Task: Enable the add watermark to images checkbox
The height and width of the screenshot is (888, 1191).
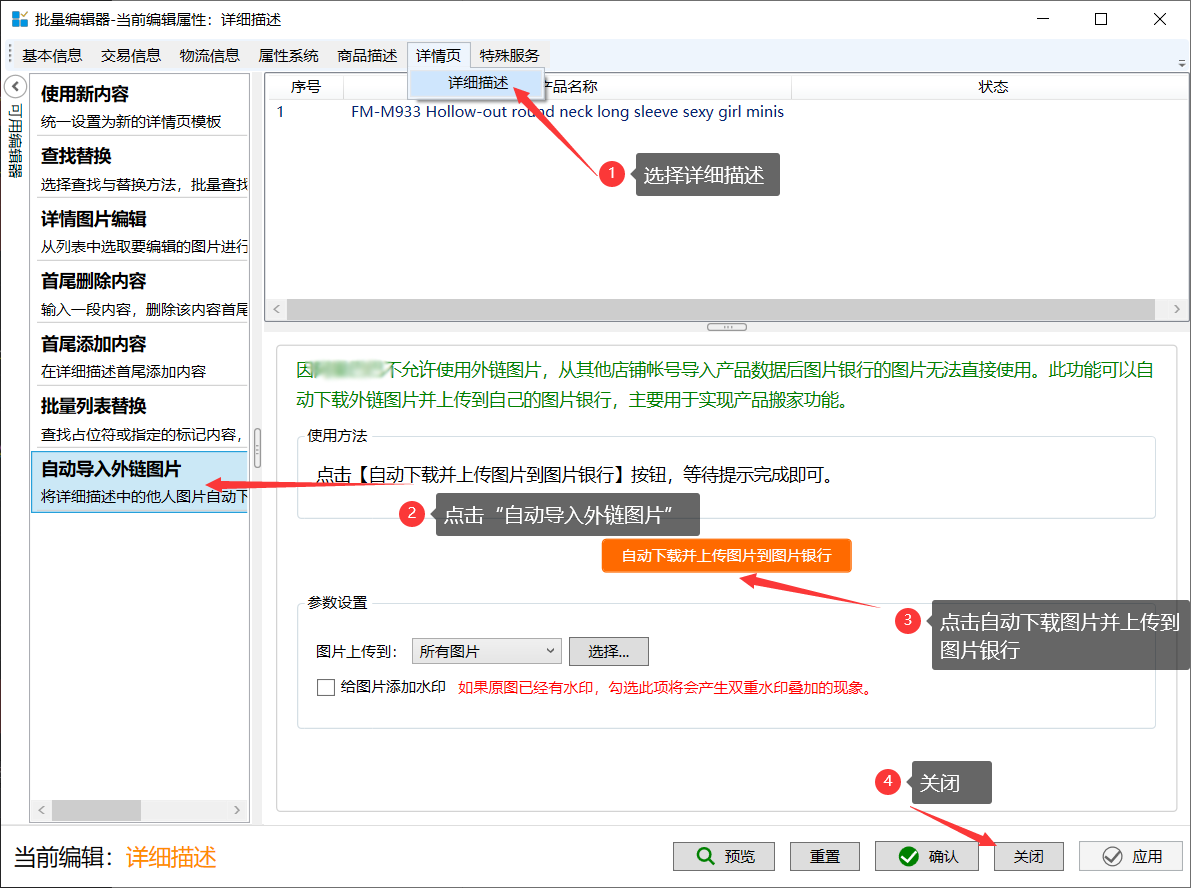Action: click(325, 687)
